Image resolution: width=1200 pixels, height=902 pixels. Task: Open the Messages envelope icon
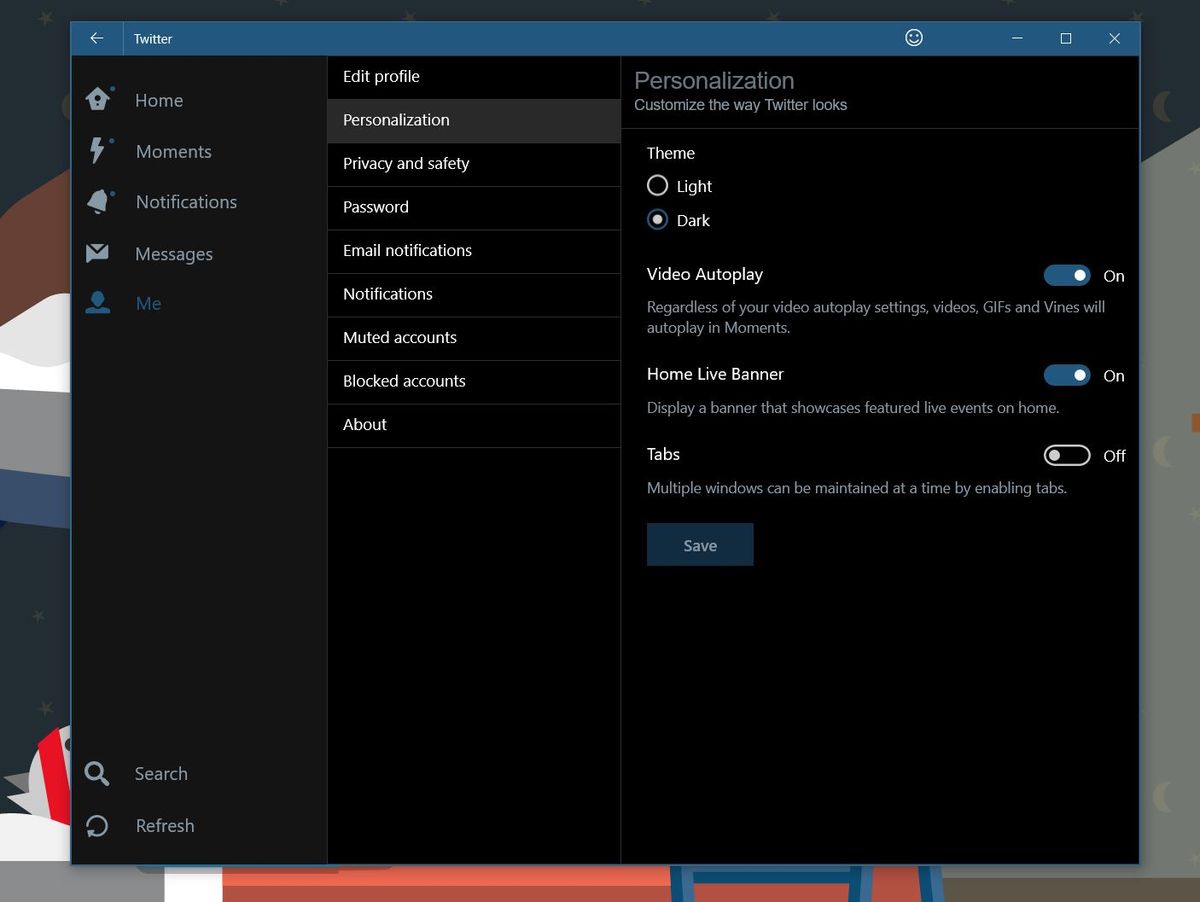click(97, 253)
